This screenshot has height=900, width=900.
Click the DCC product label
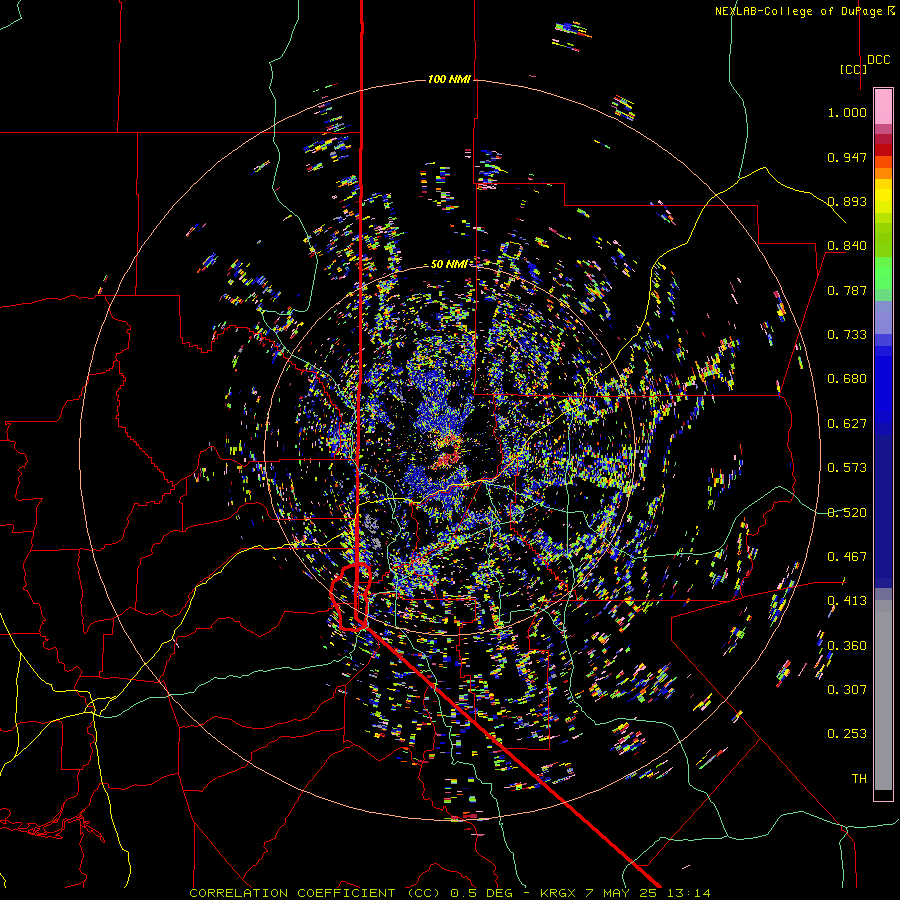coord(879,60)
